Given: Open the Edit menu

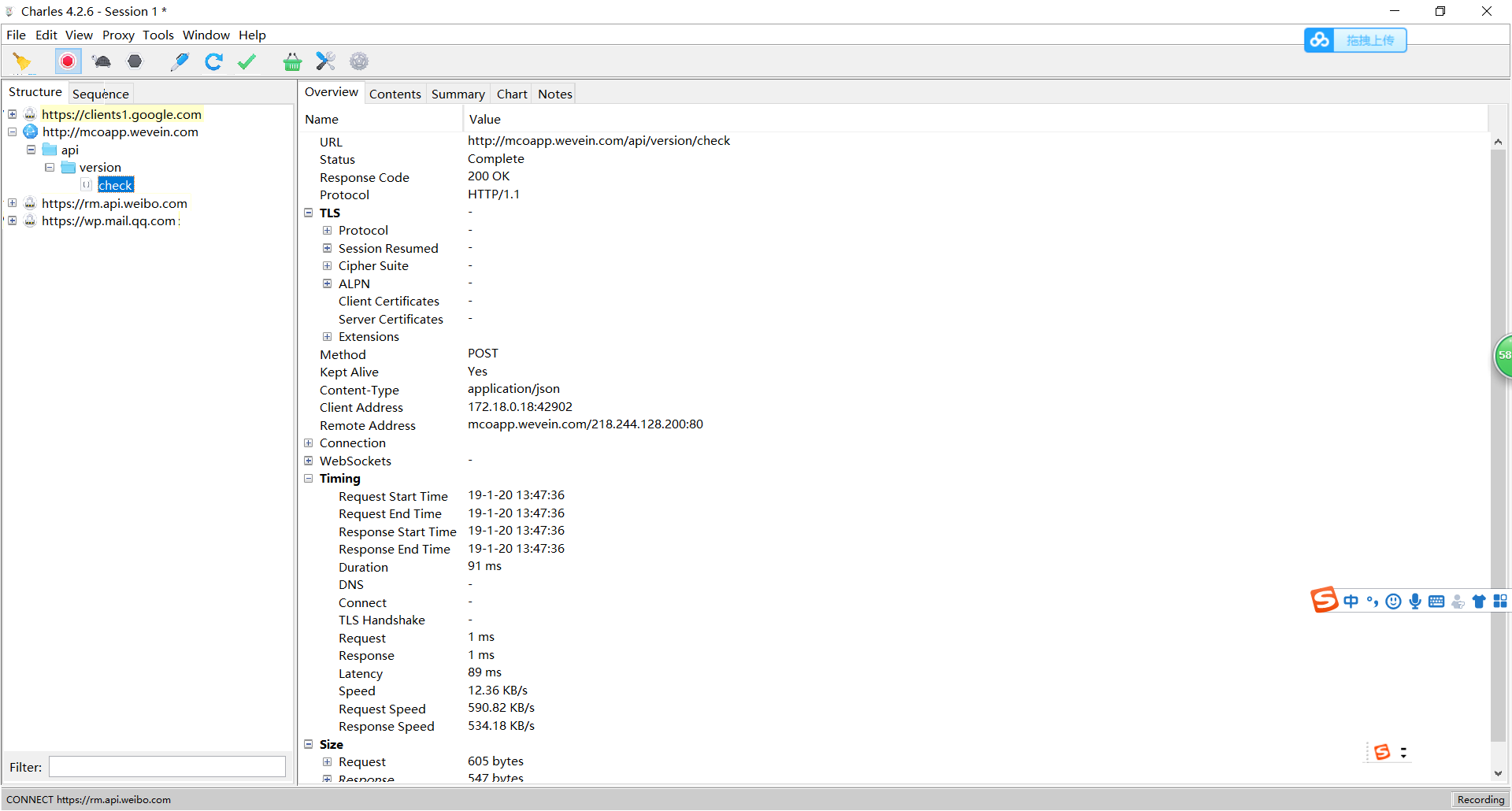Looking at the screenshot, I should 46,35.
